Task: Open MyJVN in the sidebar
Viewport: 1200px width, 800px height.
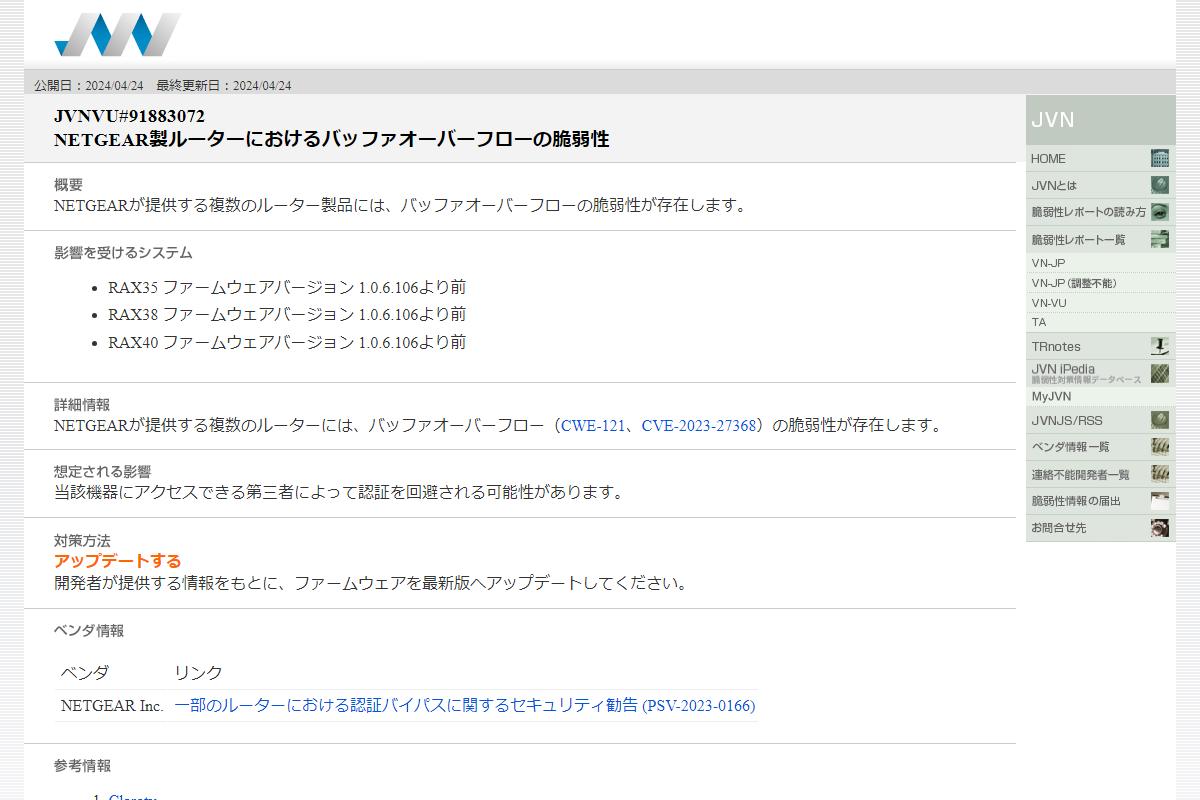Action: (1100, 397)
